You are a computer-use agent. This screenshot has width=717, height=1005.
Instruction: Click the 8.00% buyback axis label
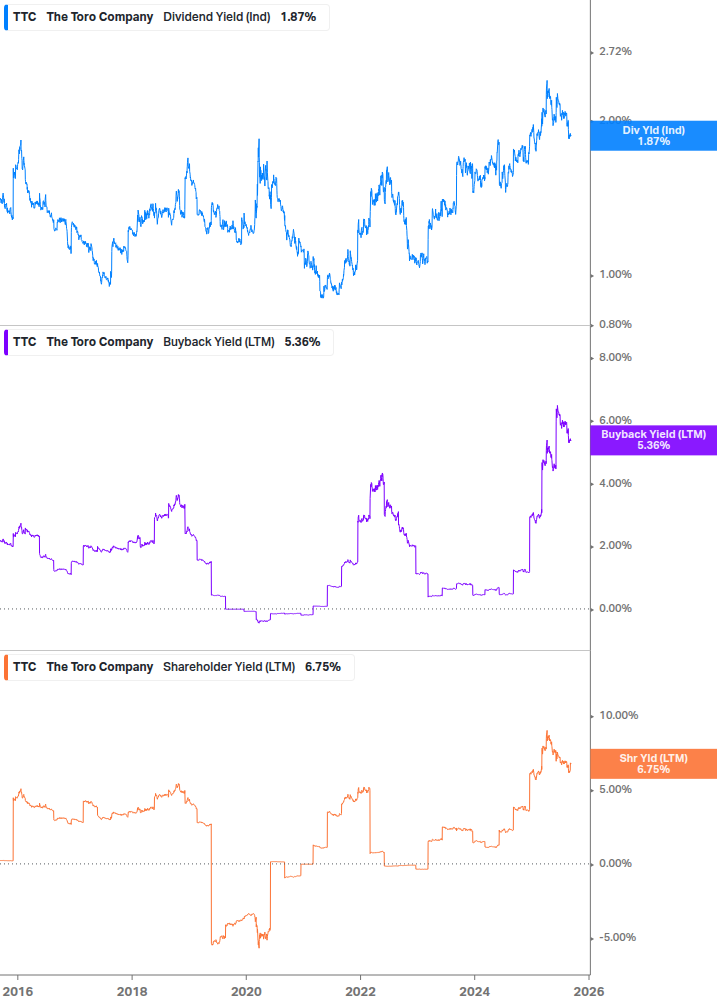click(615, 358)
